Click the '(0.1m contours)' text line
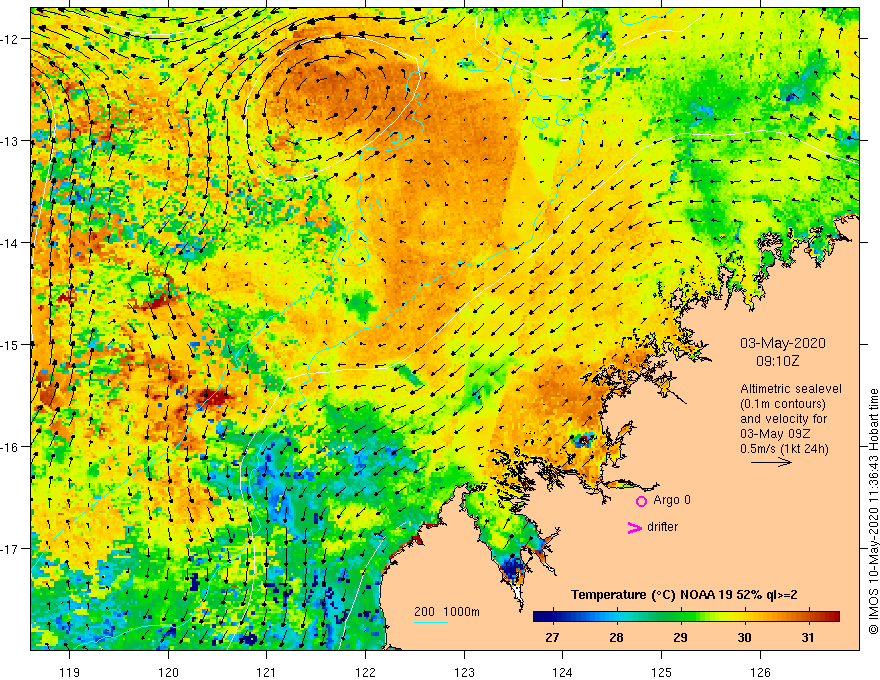 click(783, 404)
